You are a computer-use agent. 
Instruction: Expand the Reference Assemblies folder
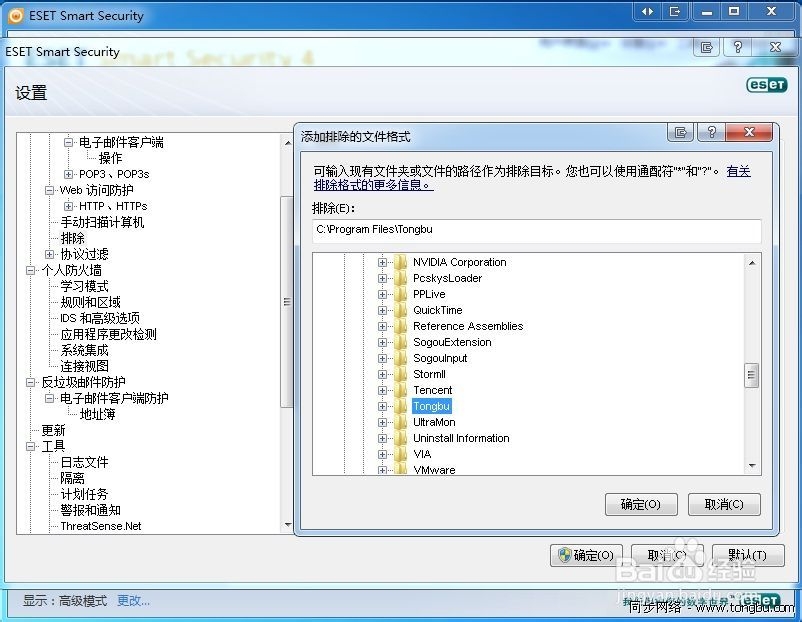pyautogui.click(x=382, y=326)
